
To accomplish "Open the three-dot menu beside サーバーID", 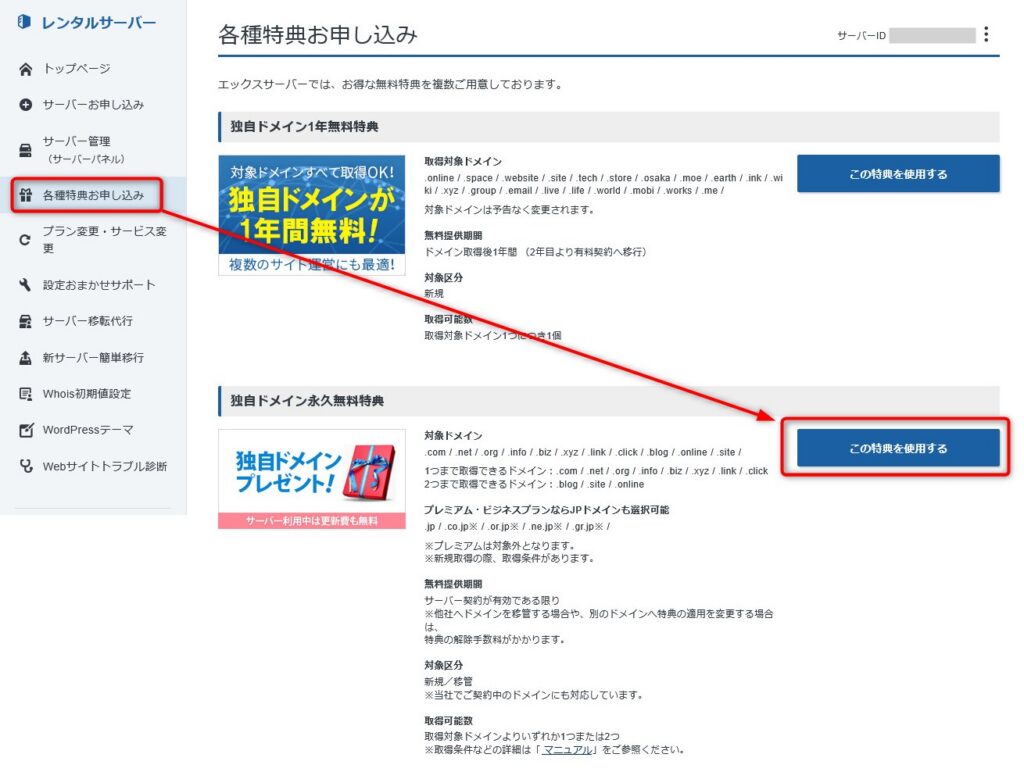I will coord(986,35).
